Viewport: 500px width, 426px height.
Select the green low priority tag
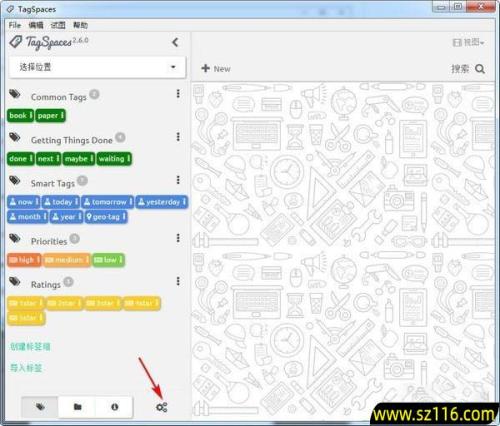[108, 260]
